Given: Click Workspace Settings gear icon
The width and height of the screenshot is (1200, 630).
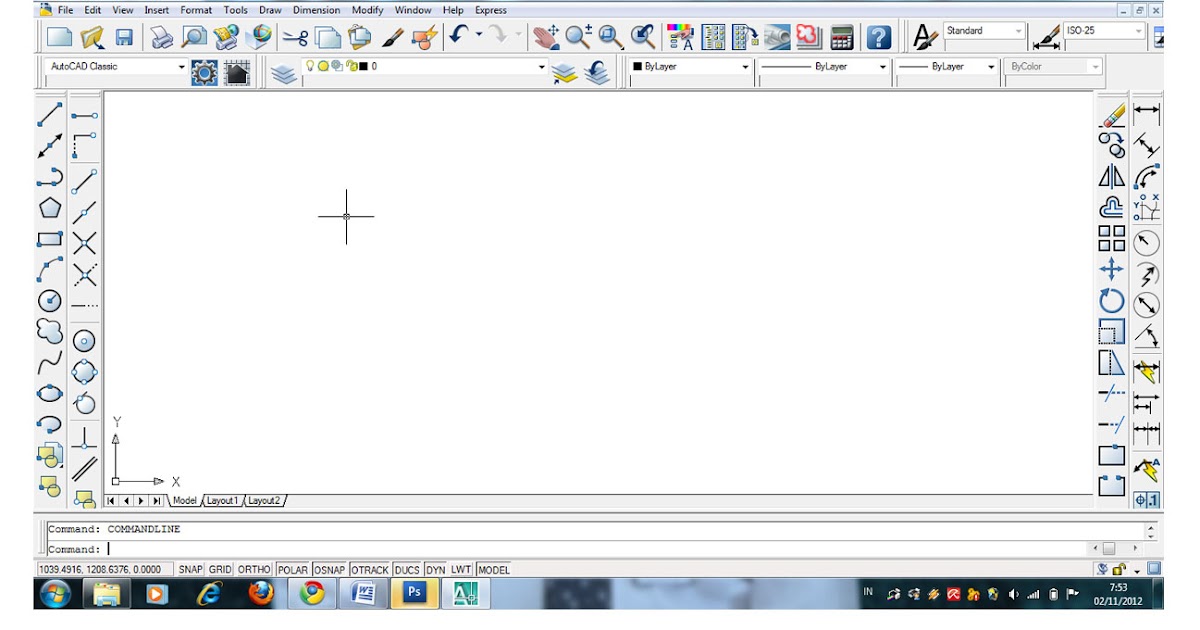Looking at the screenshot, I should 204,72.
